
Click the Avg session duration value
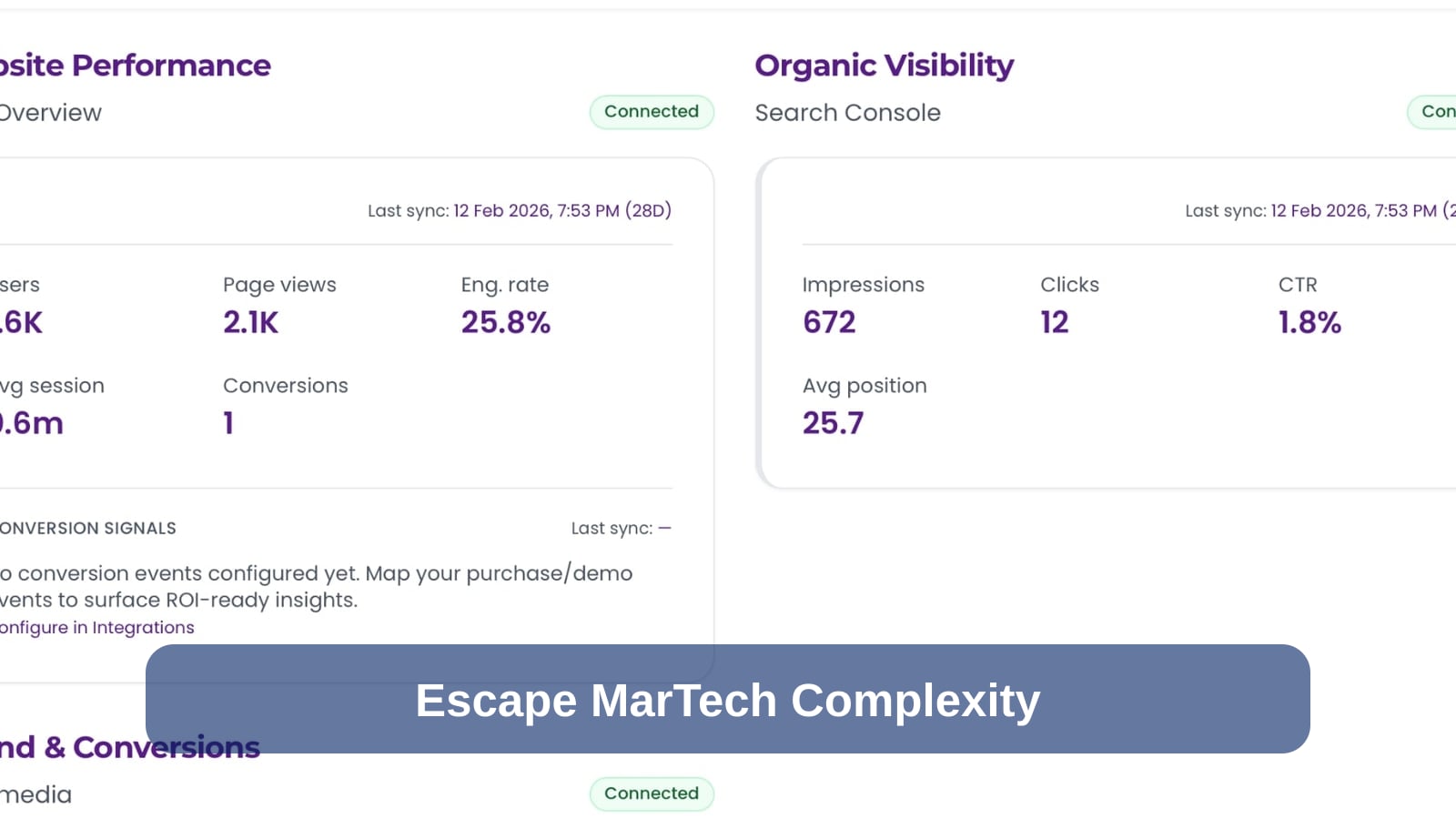coord(32,423)
